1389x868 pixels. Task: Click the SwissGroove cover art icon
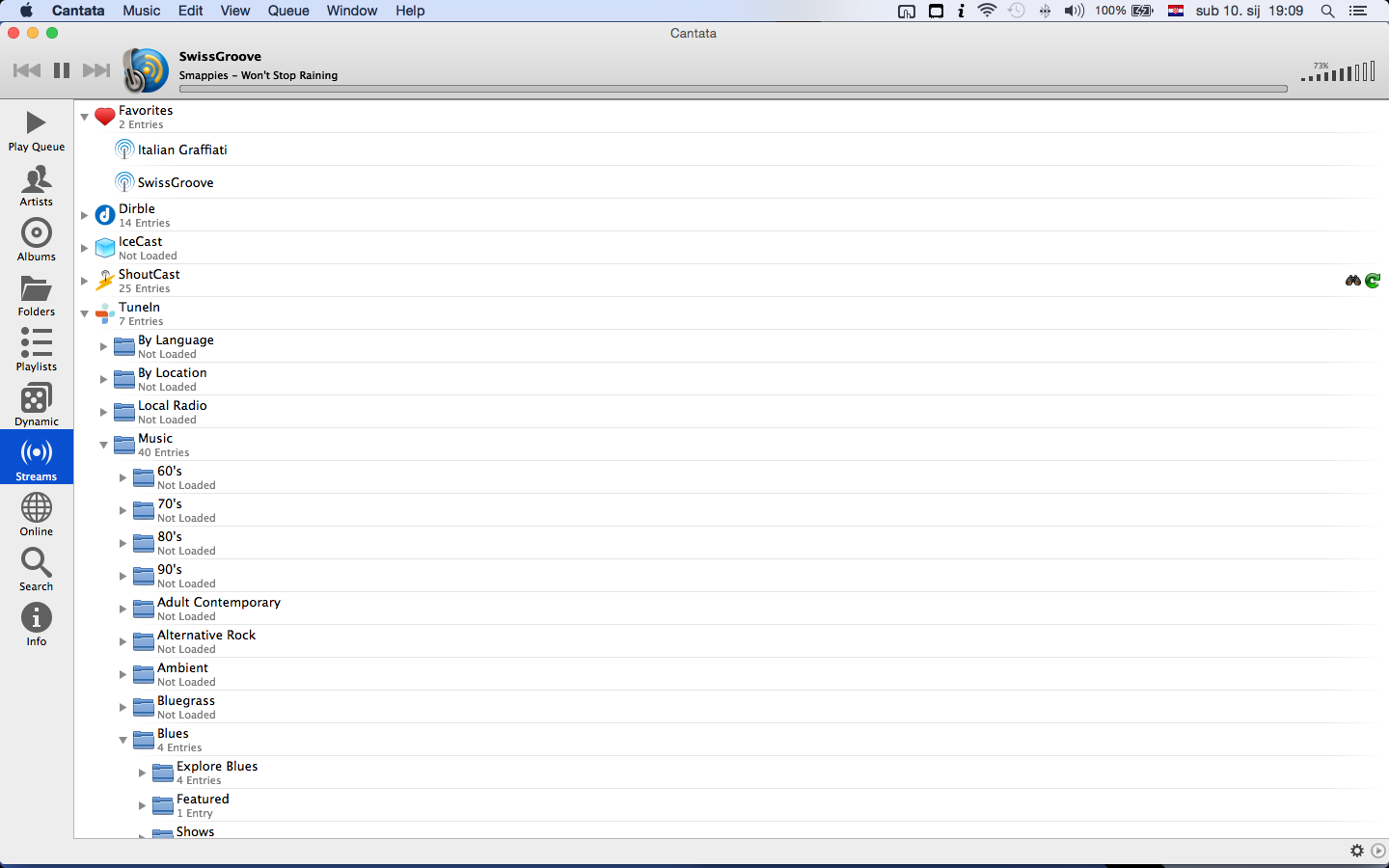(147, 70)
